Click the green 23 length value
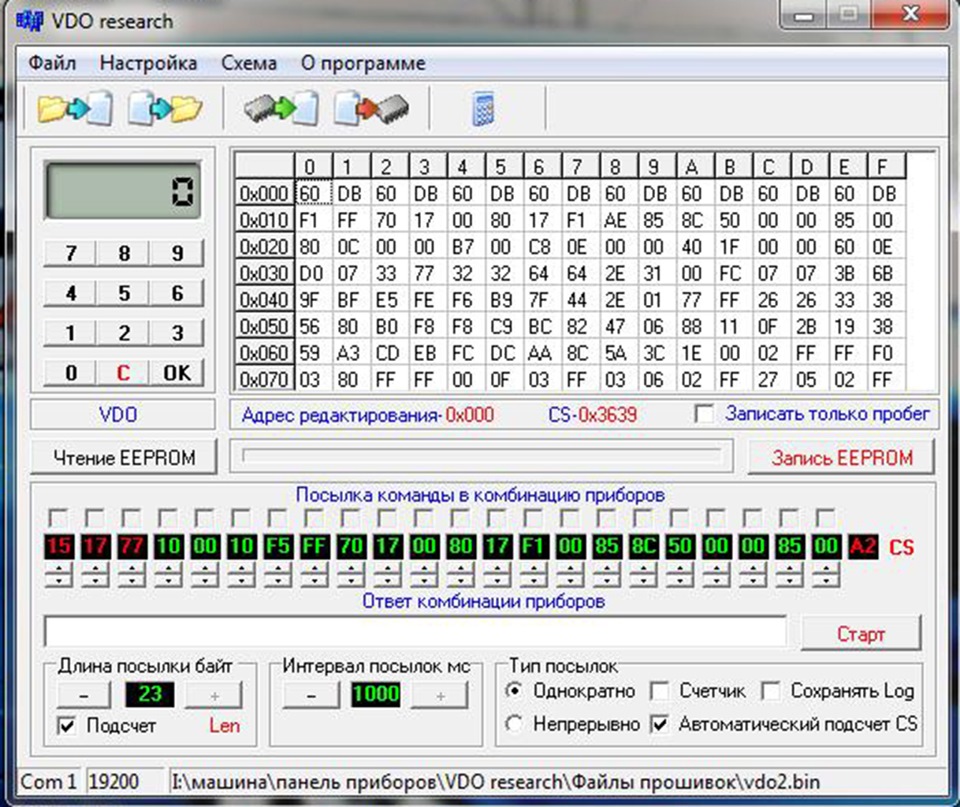 pos(149,694)
